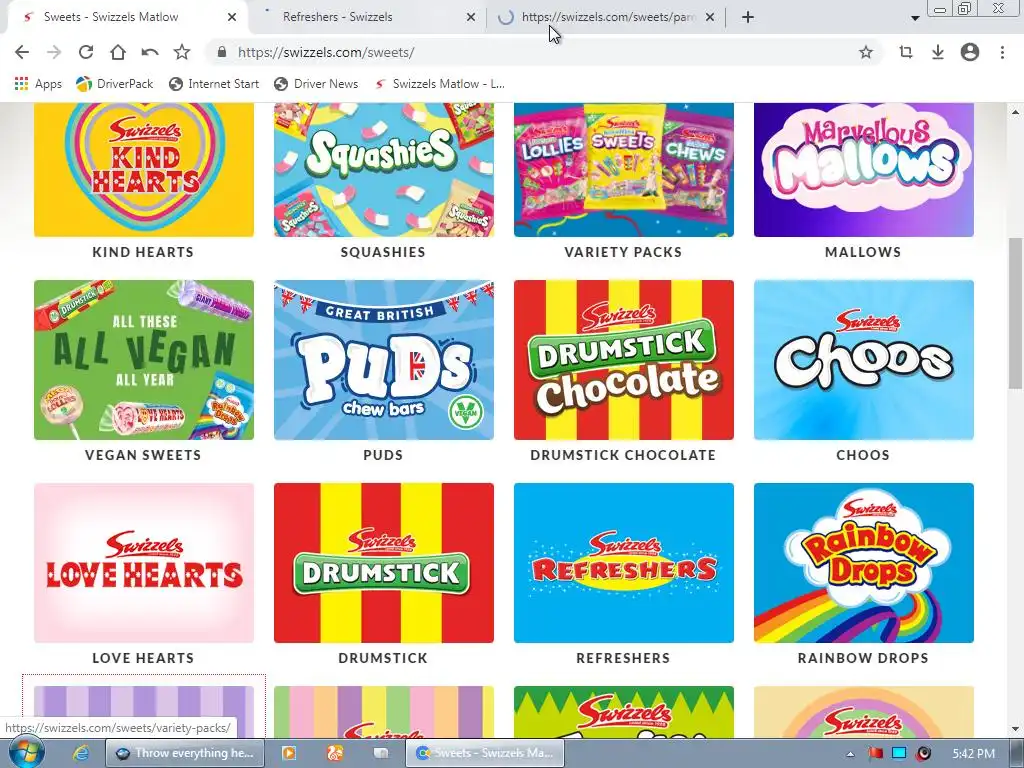The image size is (1024, 768).
Task: Click the scrollbar up arrow
Action: [x=1016, y=112]
